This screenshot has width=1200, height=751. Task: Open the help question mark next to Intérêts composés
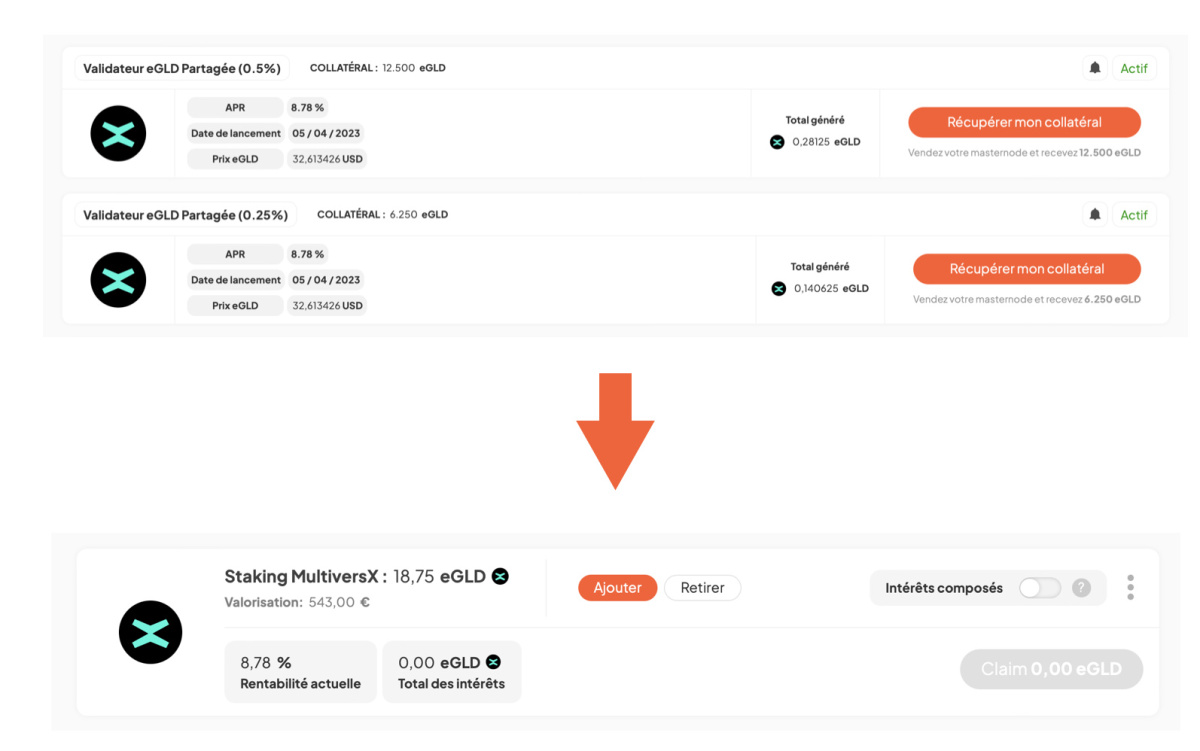tap(1081, 588)
